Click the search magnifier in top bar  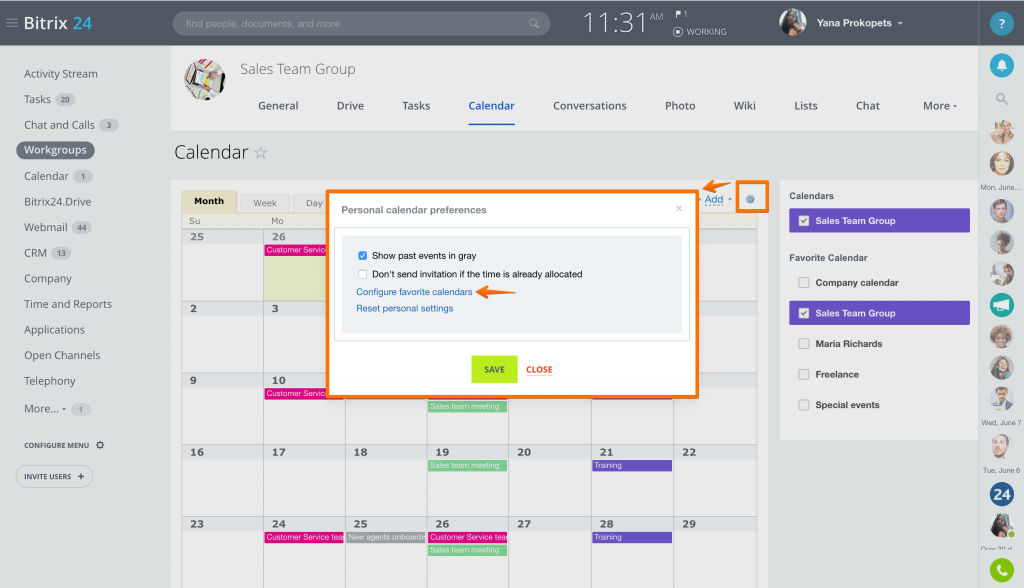pyautogui.click(x=534, y=24)
